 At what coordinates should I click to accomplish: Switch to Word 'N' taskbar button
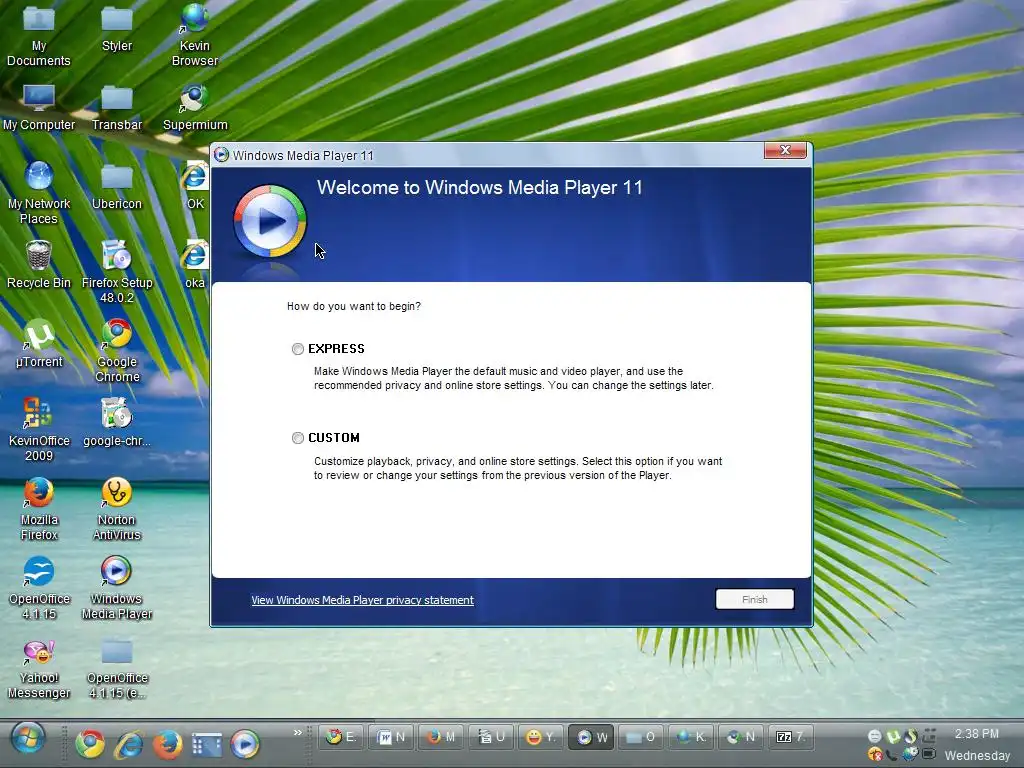(391, 737)
